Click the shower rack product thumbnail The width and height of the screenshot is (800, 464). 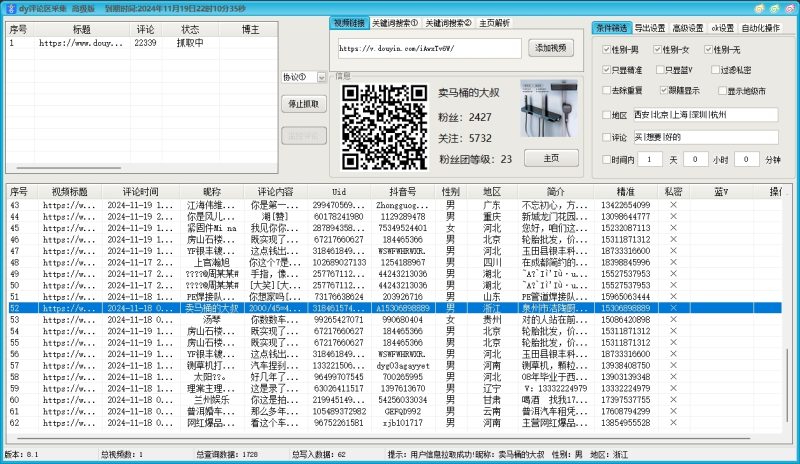(548, 109)
